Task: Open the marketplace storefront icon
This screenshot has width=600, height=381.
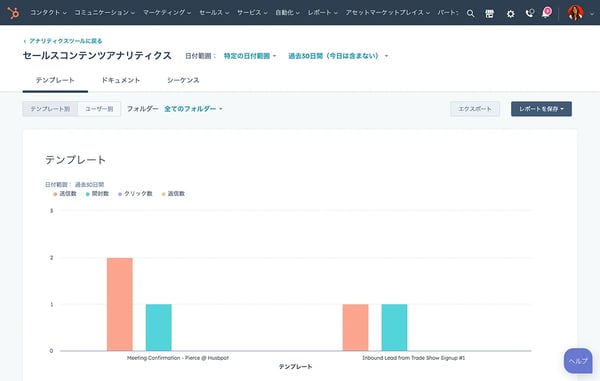Action: (x=489, y=14)
